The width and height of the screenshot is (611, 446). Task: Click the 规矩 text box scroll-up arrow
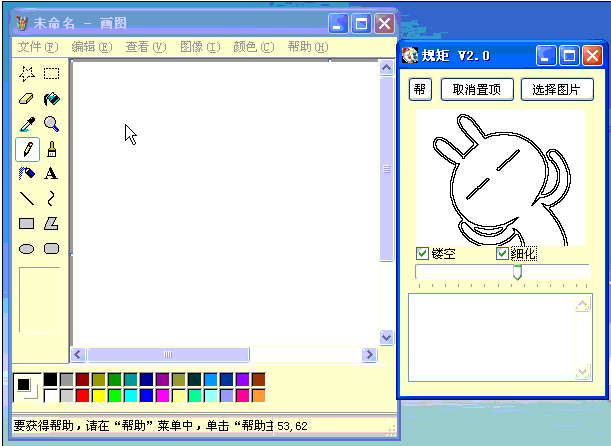[583, 304]
